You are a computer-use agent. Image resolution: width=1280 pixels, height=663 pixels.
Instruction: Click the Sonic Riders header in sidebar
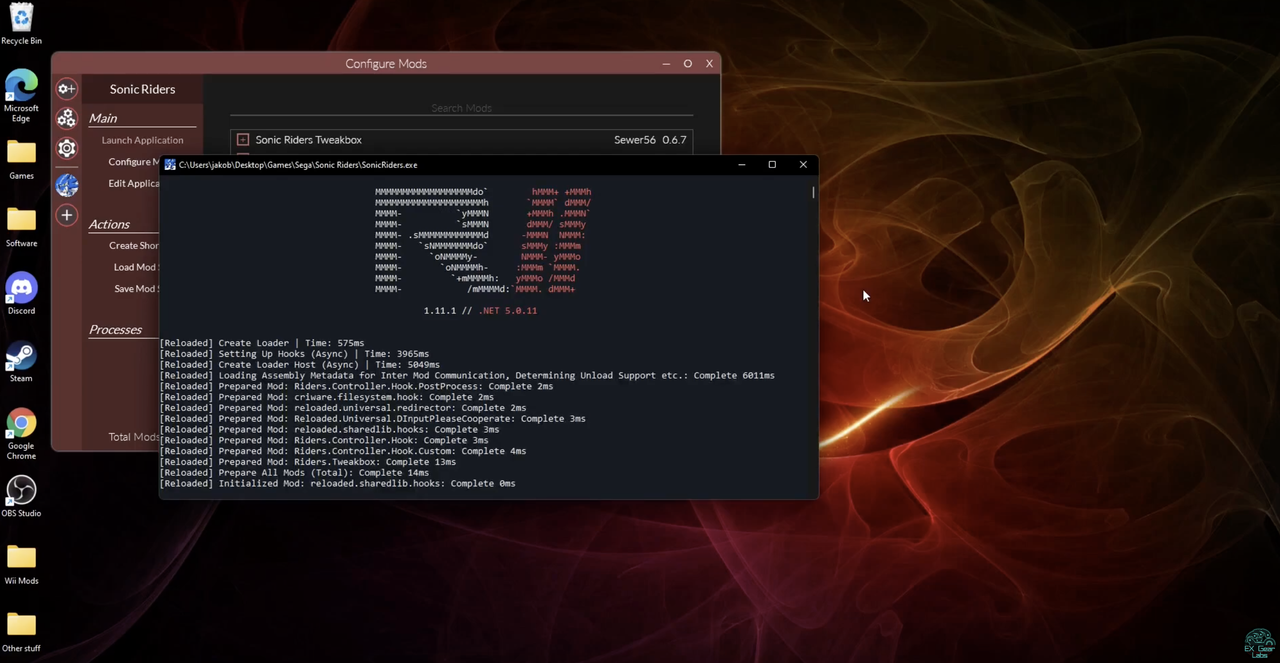click(x=142, y=89)
